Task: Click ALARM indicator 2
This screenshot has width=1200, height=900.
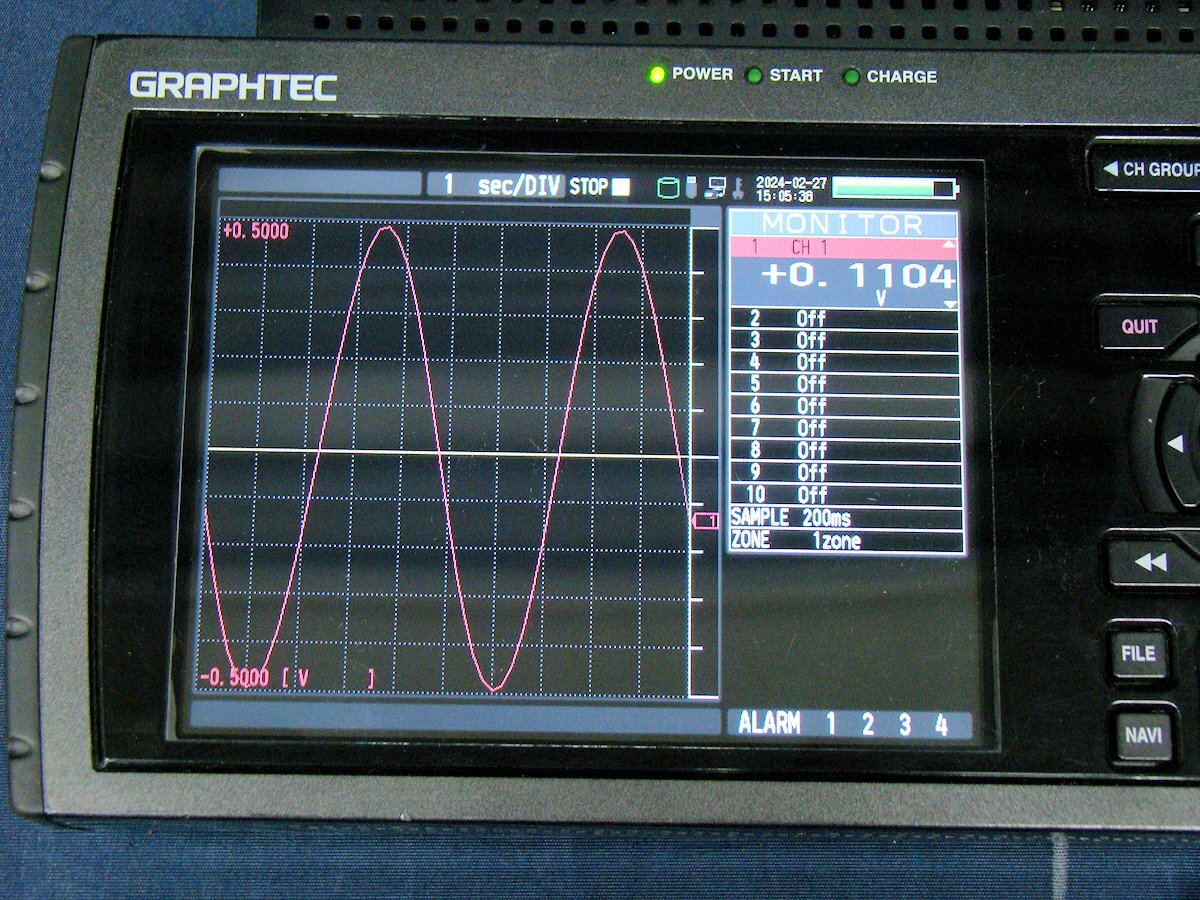Action: click(867, 725)
